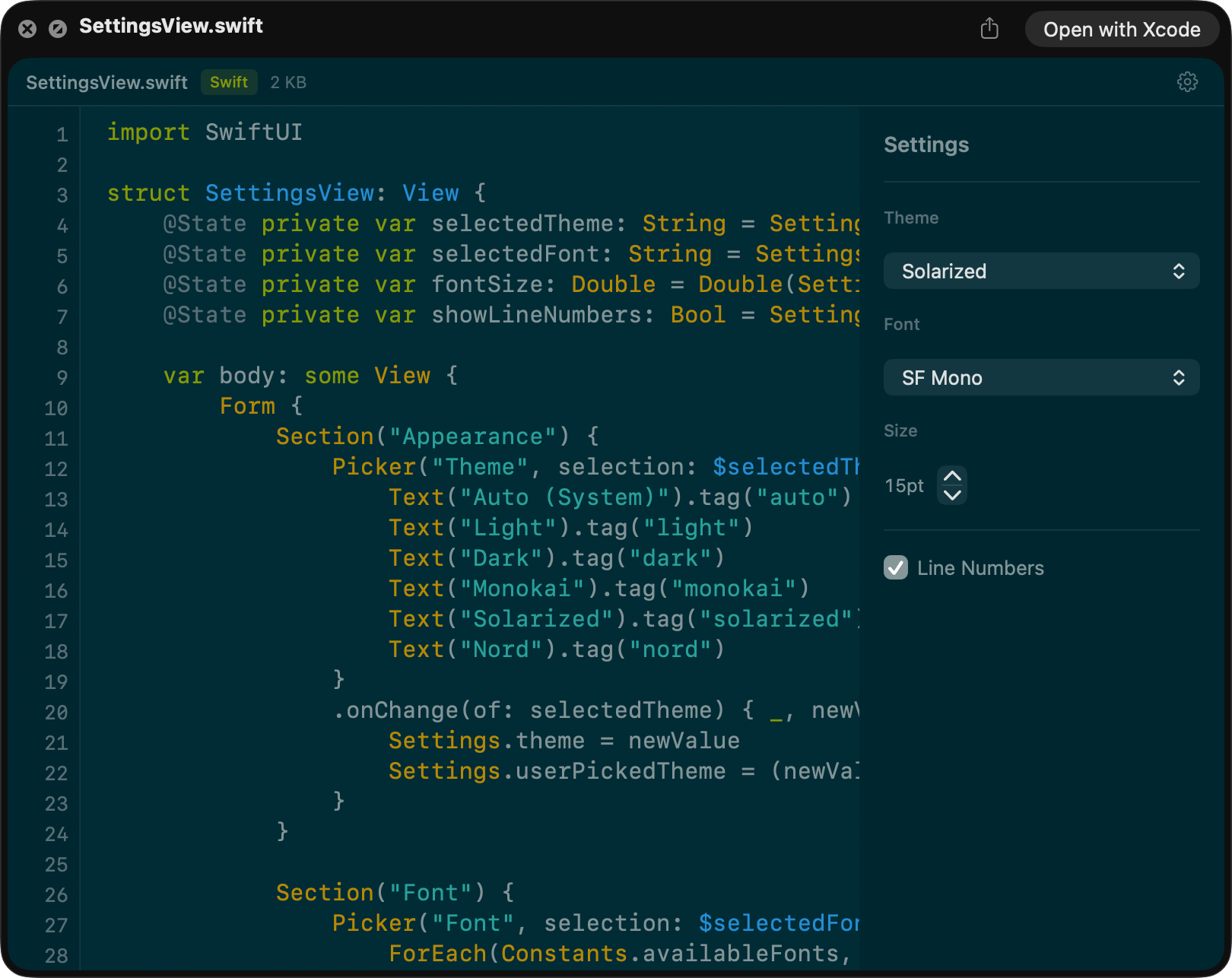Viewport: 1232px width, 978px height.
Task: Click the Swift language badge
Action: [x=229, y=82]
